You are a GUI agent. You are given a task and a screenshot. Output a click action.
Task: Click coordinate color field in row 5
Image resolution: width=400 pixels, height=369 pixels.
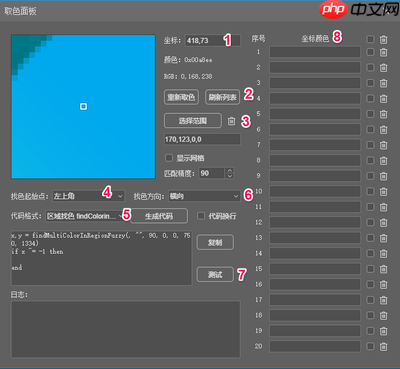coord(315,114)
